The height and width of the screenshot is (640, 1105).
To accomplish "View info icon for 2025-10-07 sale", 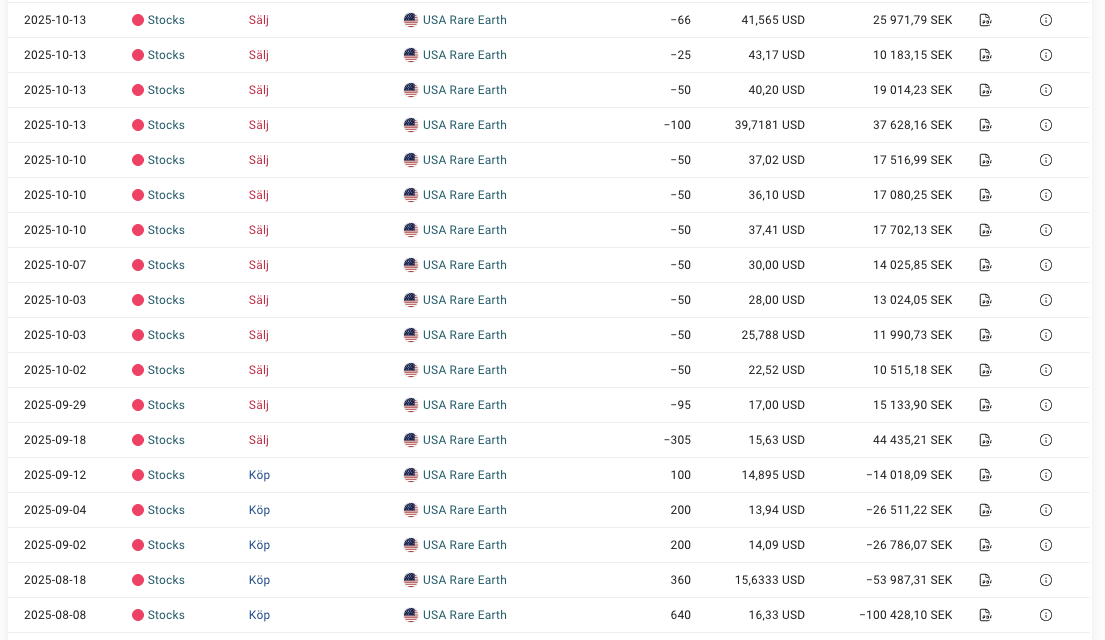I will click(1046, 265).
